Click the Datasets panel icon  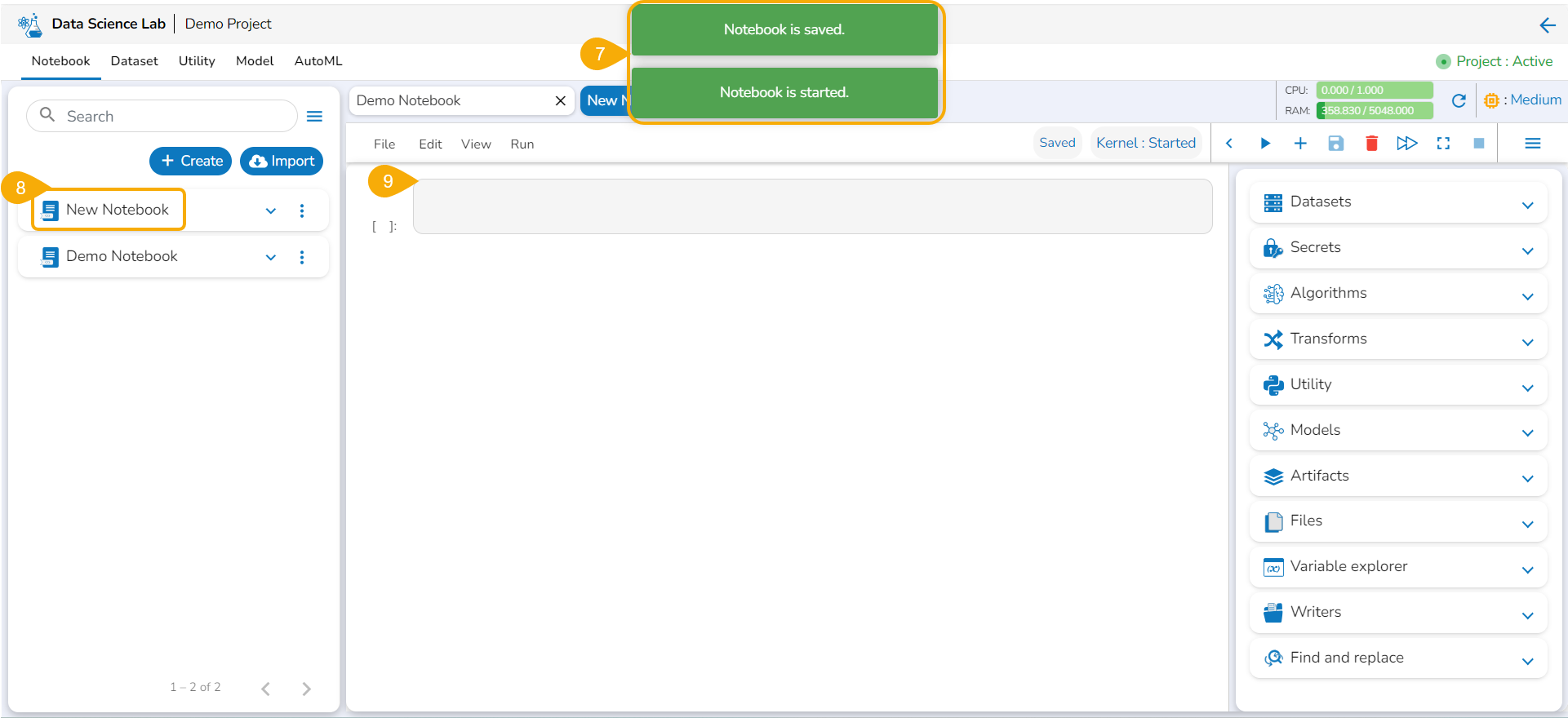tap(1273, 202)
